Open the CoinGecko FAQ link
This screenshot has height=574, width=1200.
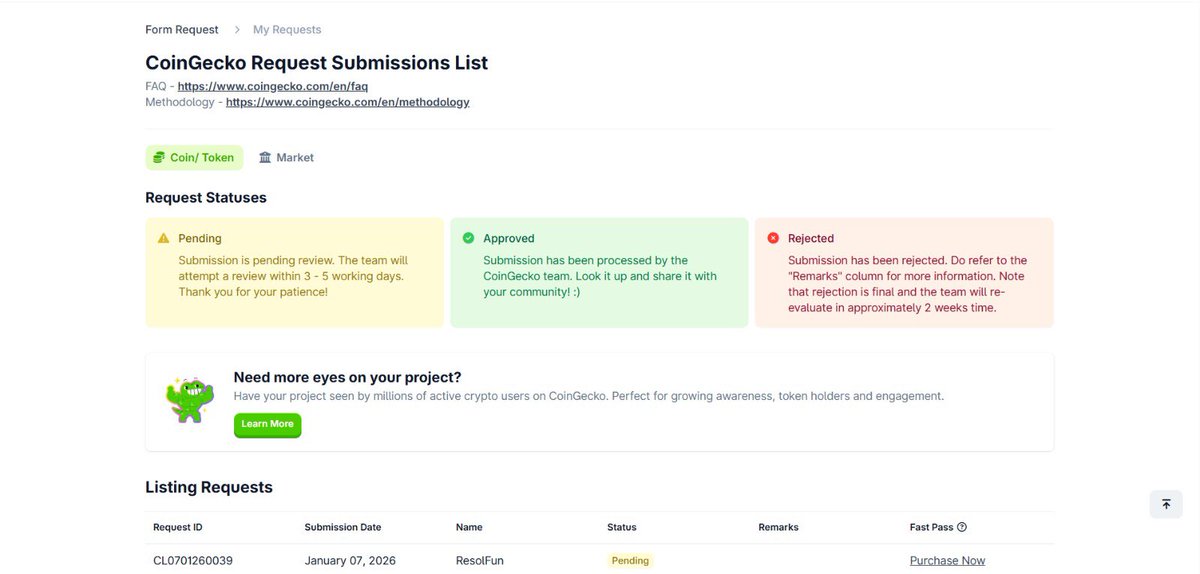pyautogui.click(x=273, y=86)
